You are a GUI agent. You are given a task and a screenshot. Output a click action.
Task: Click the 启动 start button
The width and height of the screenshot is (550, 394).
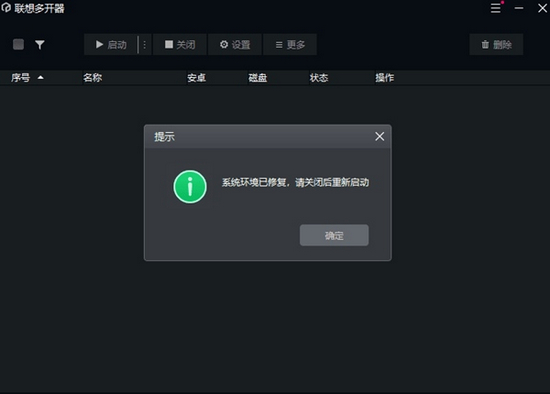(x=110, y=45)
